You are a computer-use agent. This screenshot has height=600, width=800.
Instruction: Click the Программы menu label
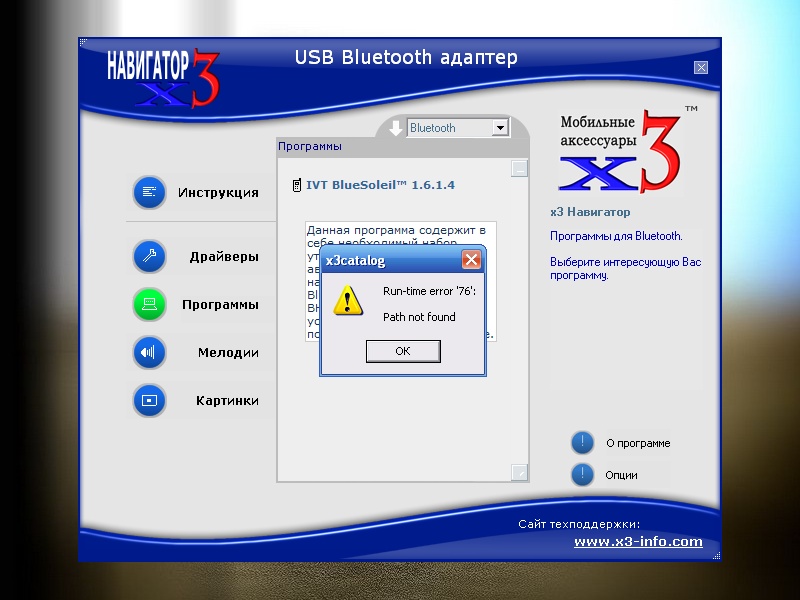220,305
